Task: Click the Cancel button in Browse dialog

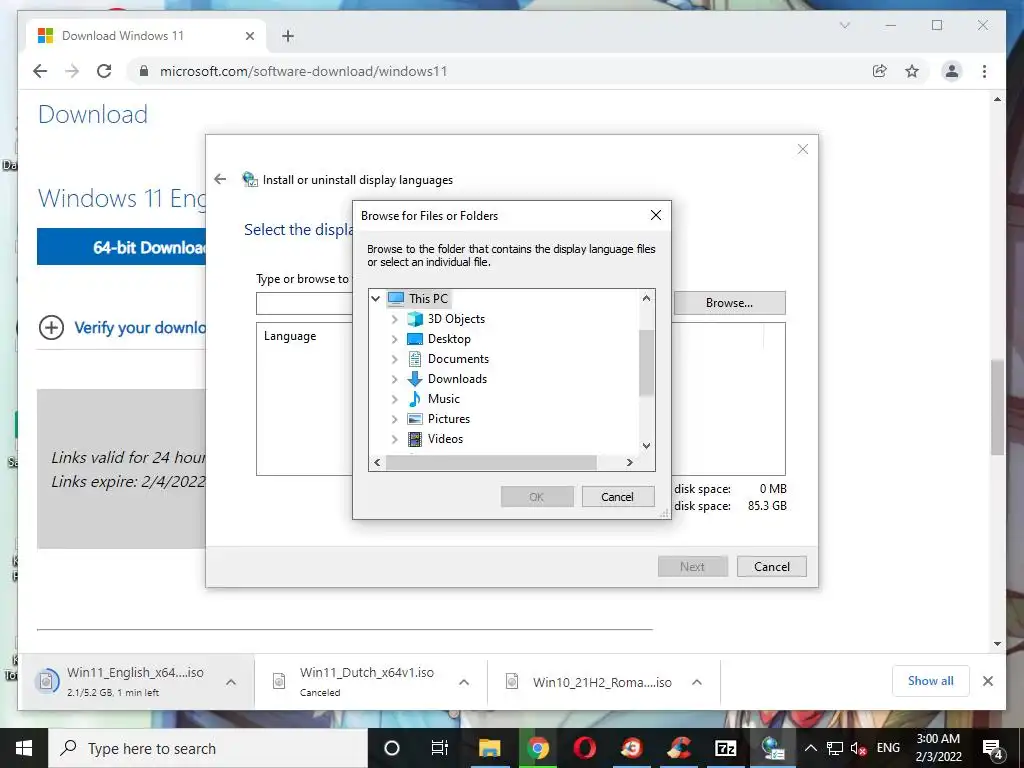Action: [617, 497]
